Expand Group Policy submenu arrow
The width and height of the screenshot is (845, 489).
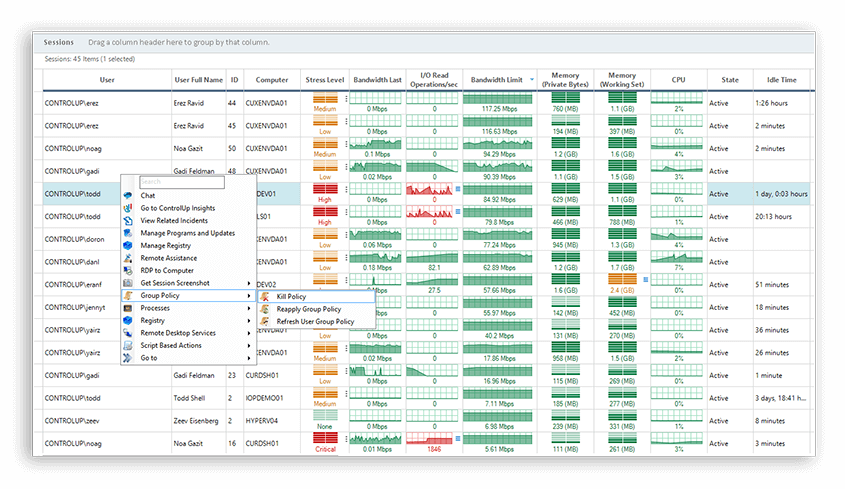249,295
